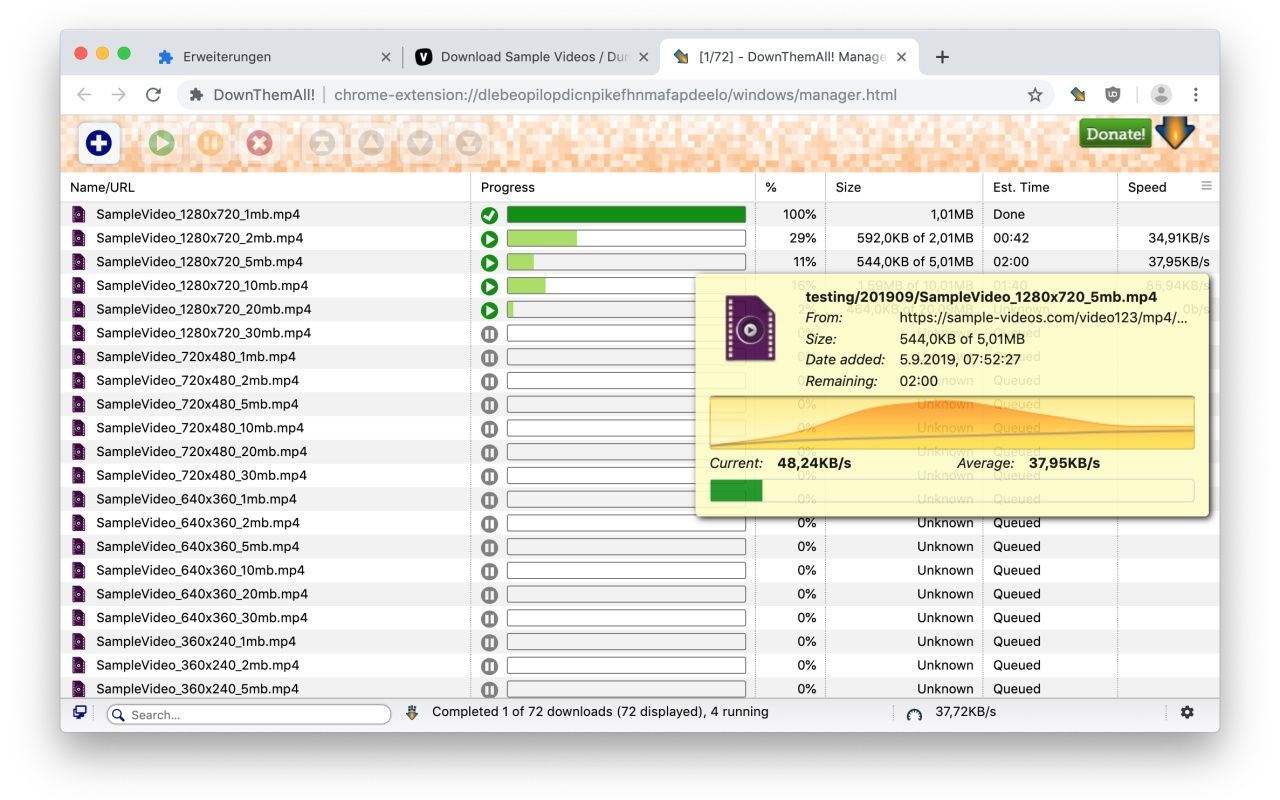Click network status icon left of search

[x=79, y=713]
